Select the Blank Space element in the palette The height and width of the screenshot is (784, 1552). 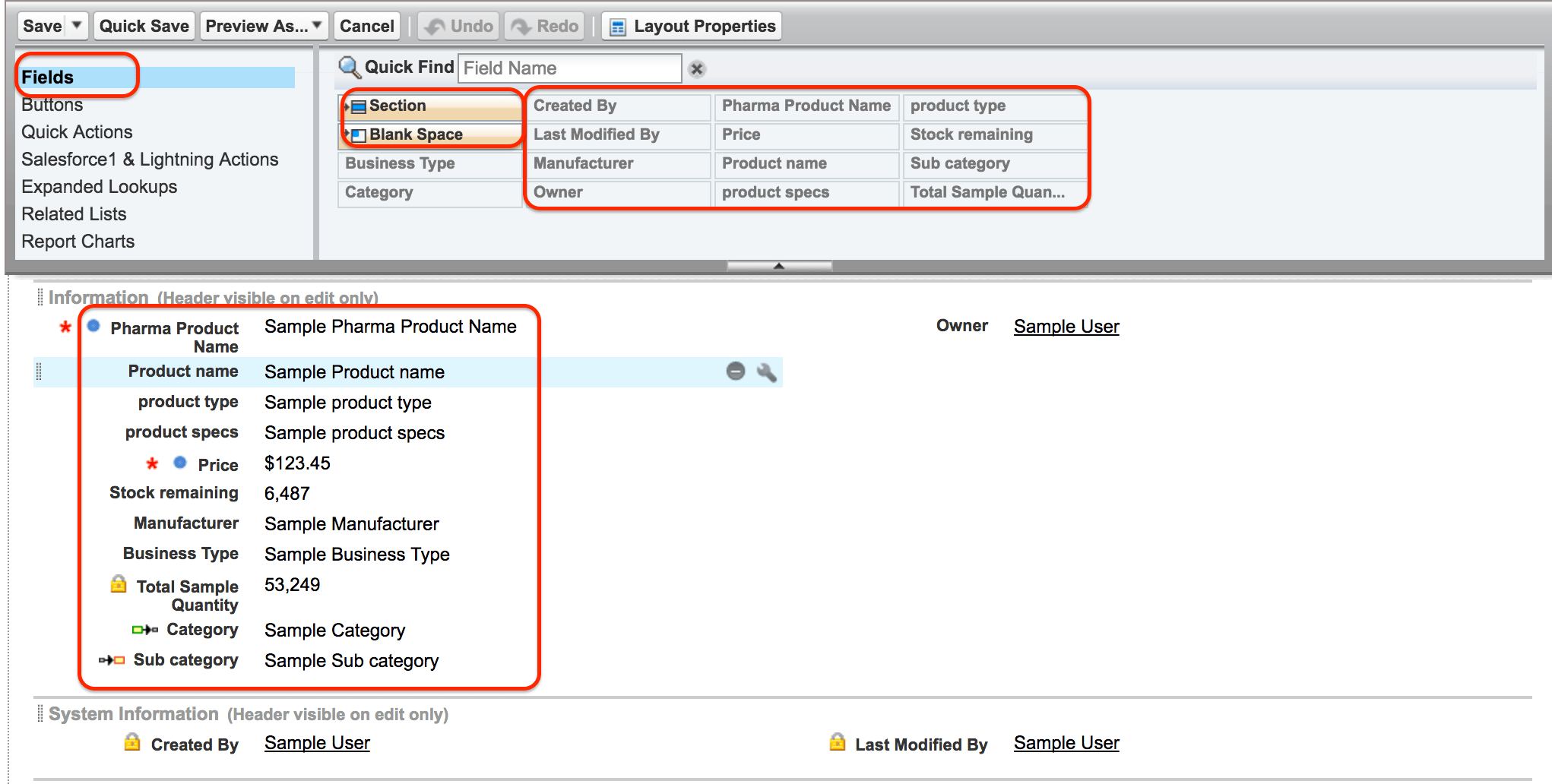tap(431, 134)
